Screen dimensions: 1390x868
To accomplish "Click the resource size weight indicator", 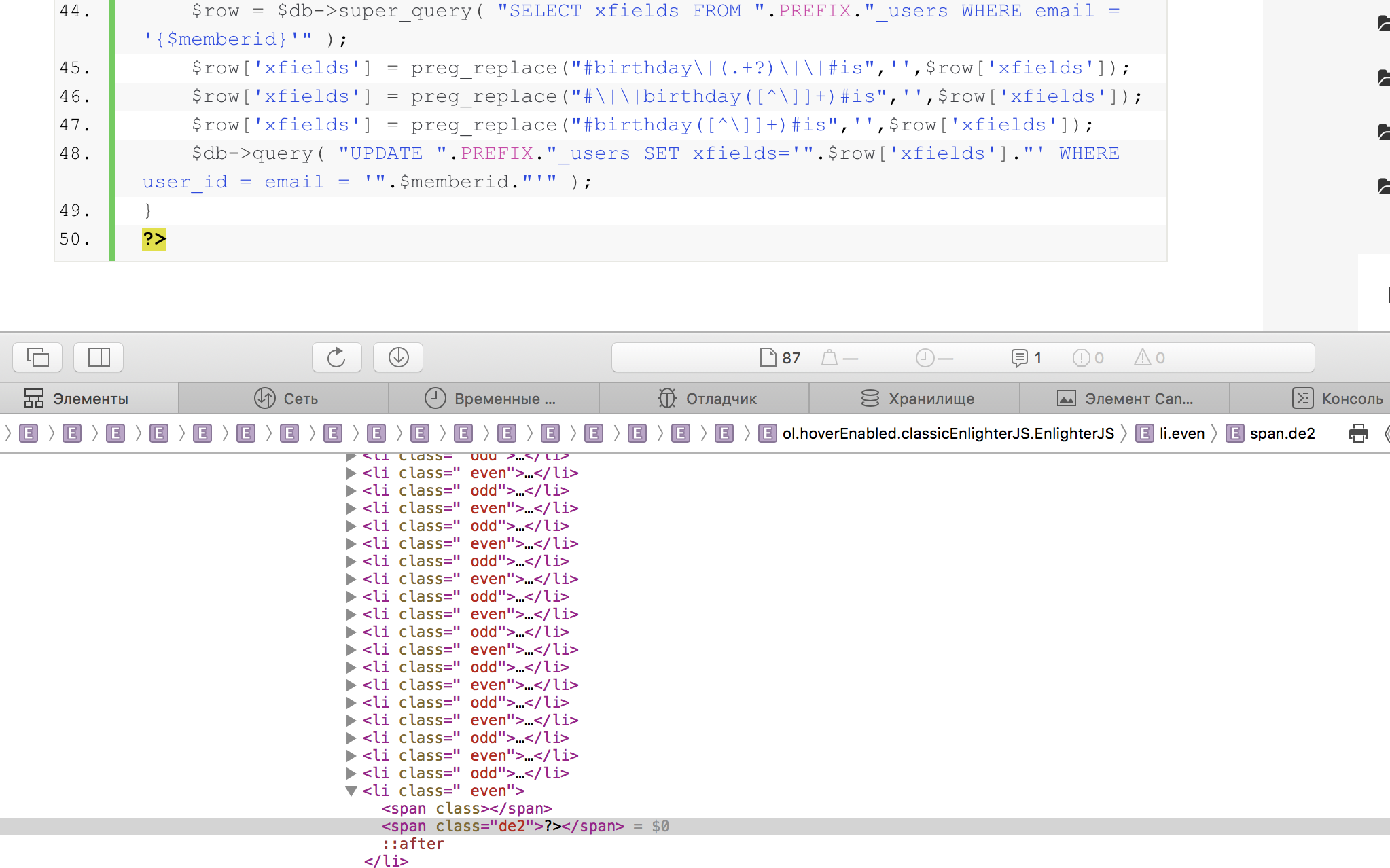I will coord(840,358).
